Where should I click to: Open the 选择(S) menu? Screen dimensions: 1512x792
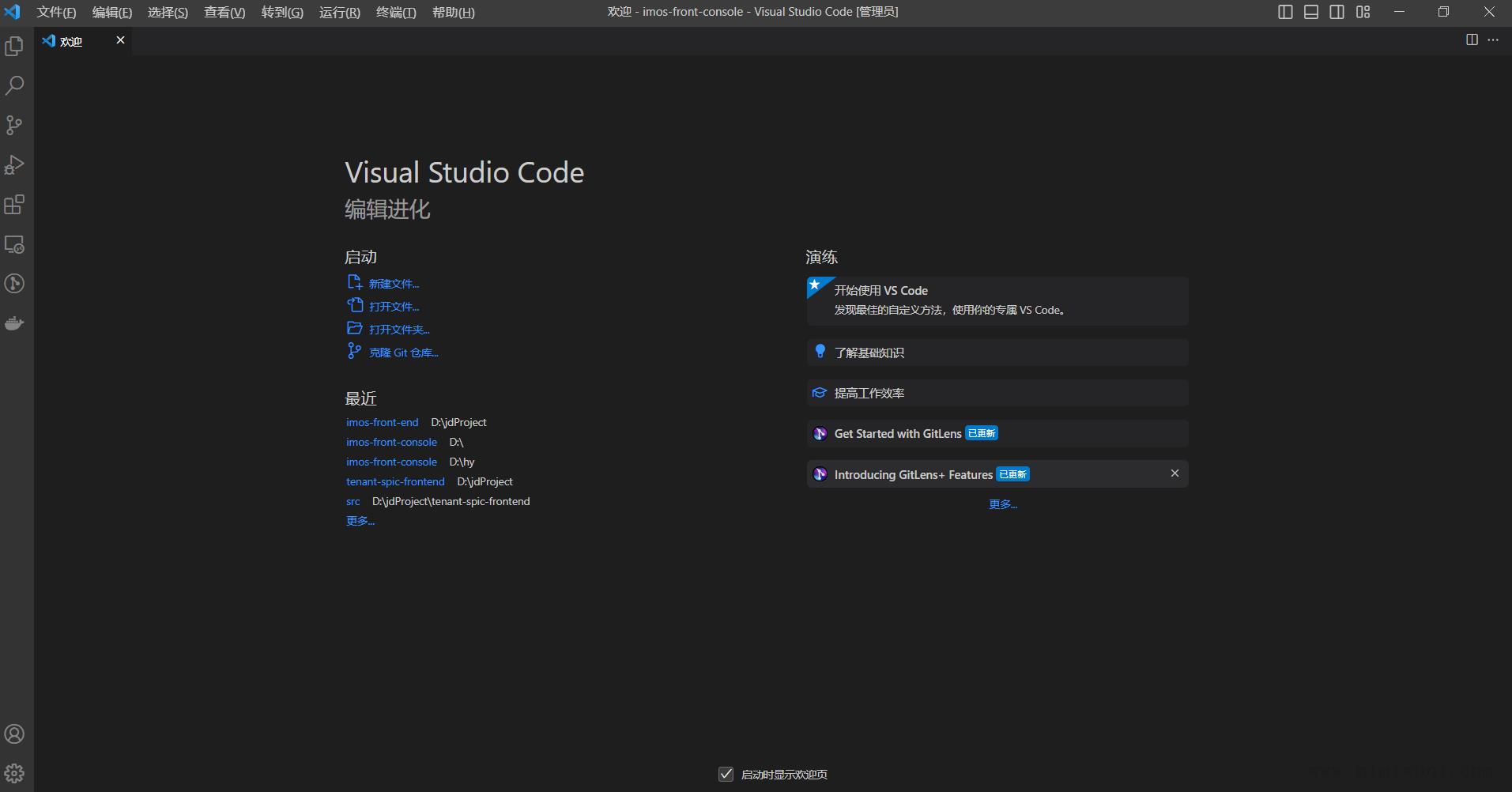[168, 13]
